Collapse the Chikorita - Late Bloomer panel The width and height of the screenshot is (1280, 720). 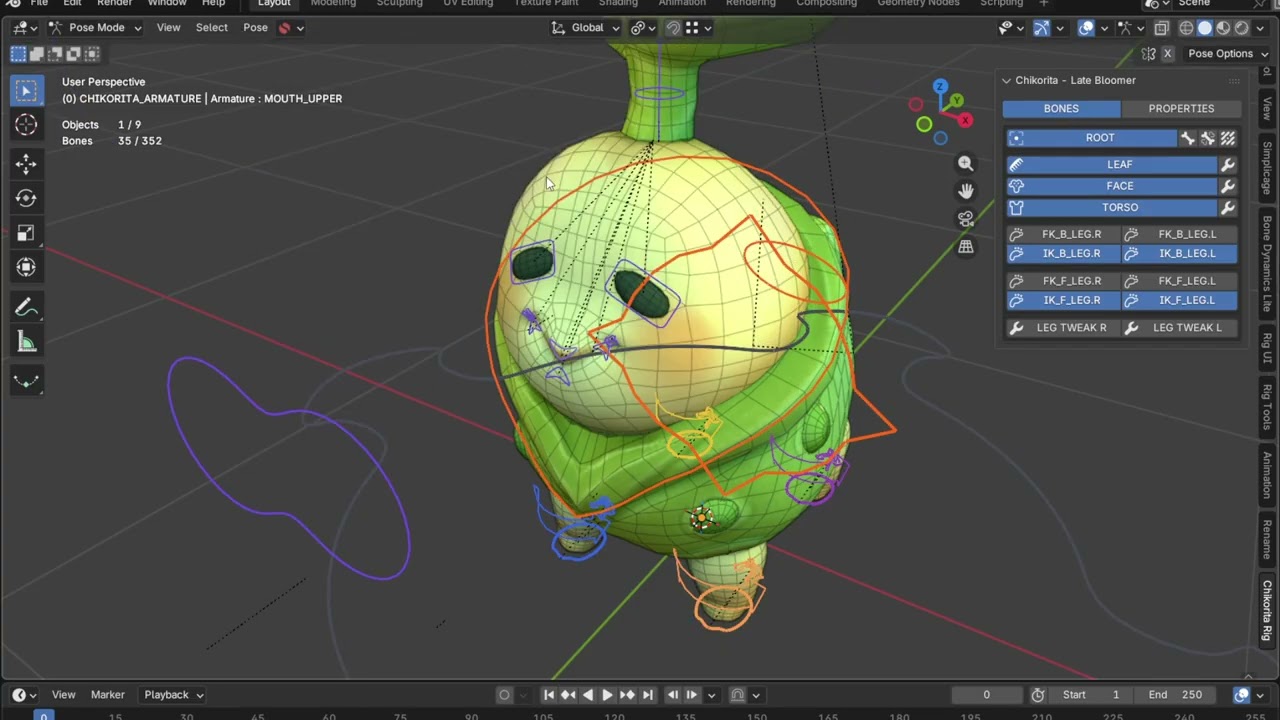click(x=1006, y=81)
